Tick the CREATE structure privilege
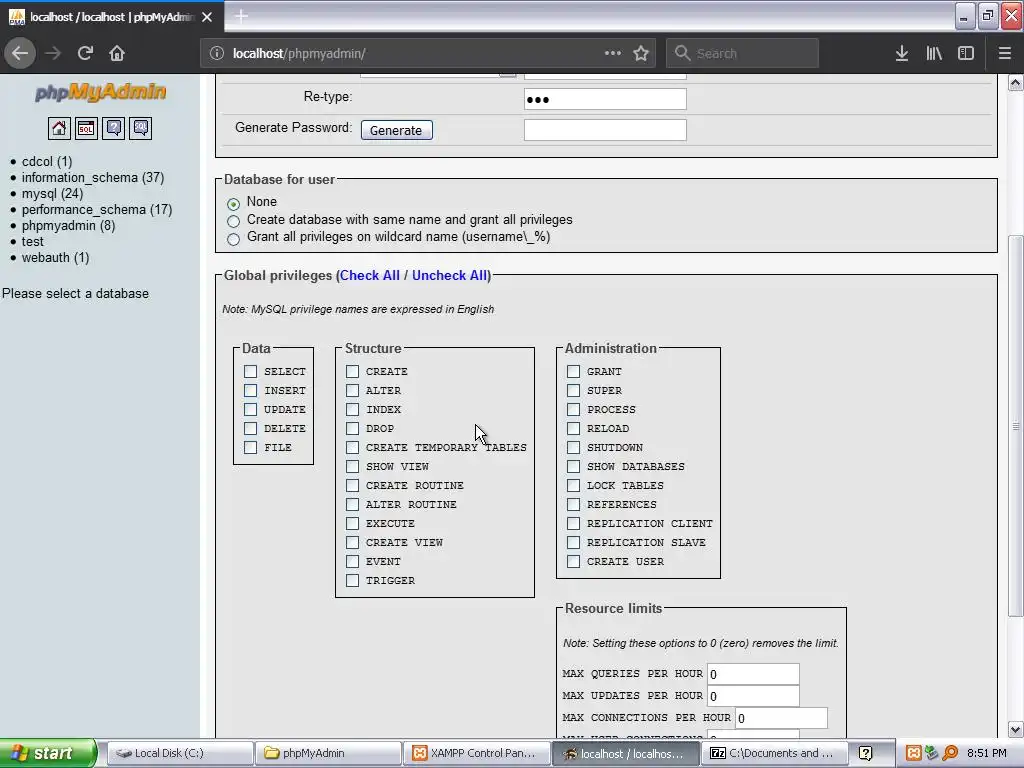This screenshot has width=1024, height=768. pyautogui.click(x=353, y=372)
